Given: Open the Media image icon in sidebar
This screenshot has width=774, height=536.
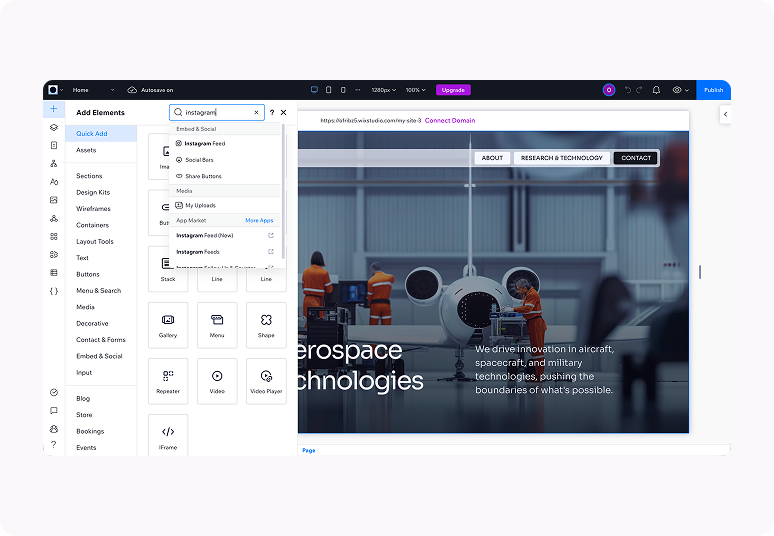Looking at the screenshot, I should pos(54,200).
